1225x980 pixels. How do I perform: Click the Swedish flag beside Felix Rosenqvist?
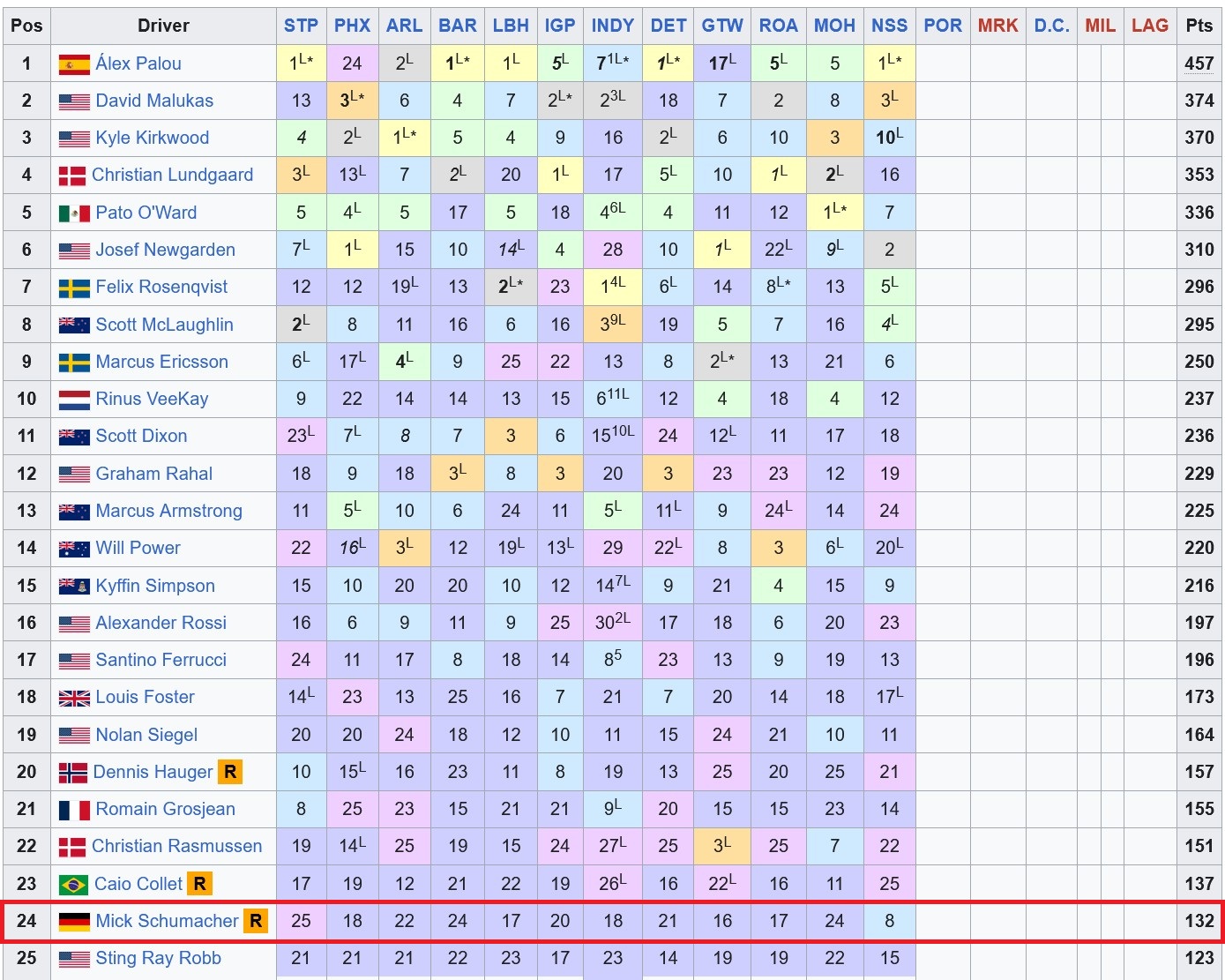coord(74,288)
